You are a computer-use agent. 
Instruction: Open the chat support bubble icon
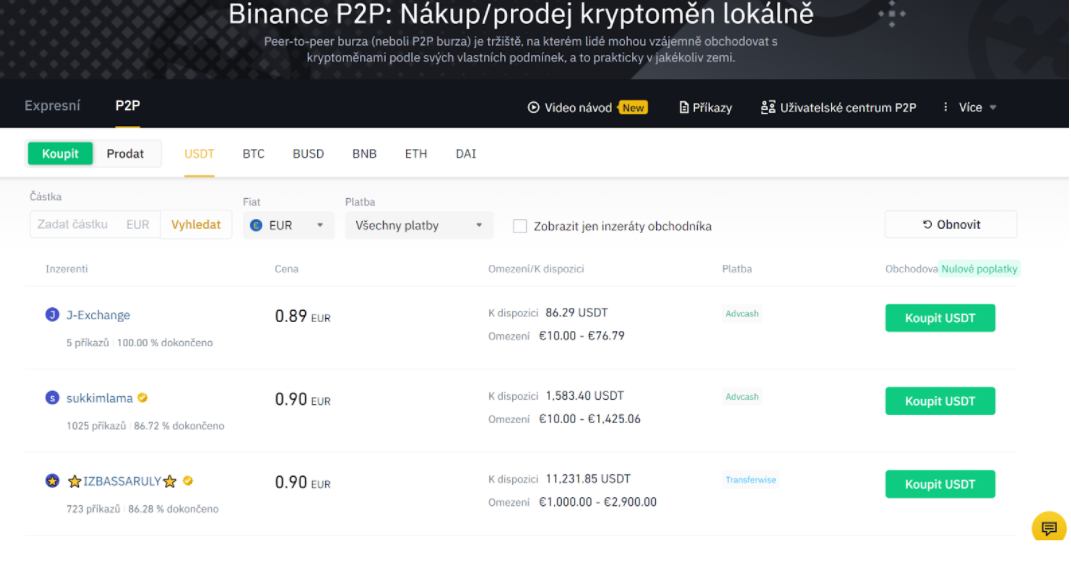[1048, 527]
